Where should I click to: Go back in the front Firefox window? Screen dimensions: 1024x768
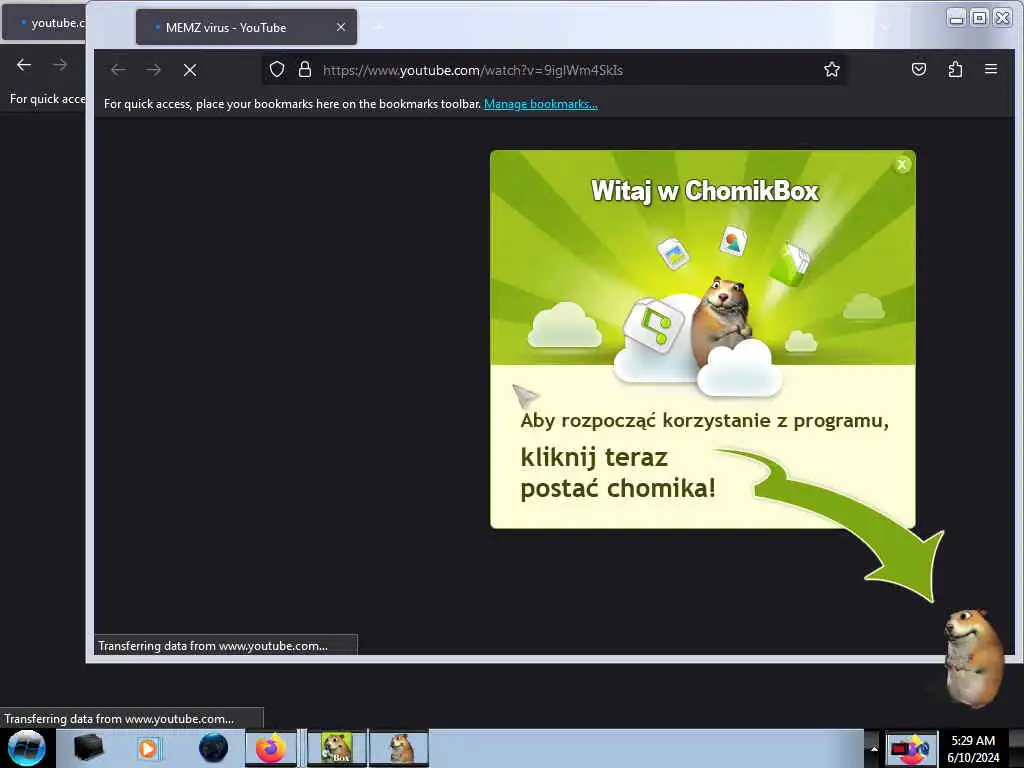pos(118,70)
